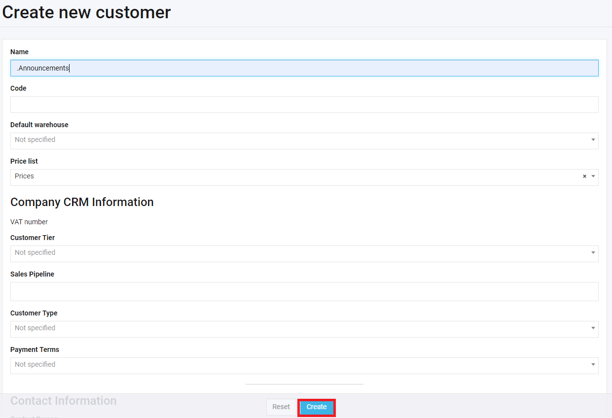Viewport: 612px width, 418px height.
Task: Open the Default warehouse combo box
Action: [300, 140]
